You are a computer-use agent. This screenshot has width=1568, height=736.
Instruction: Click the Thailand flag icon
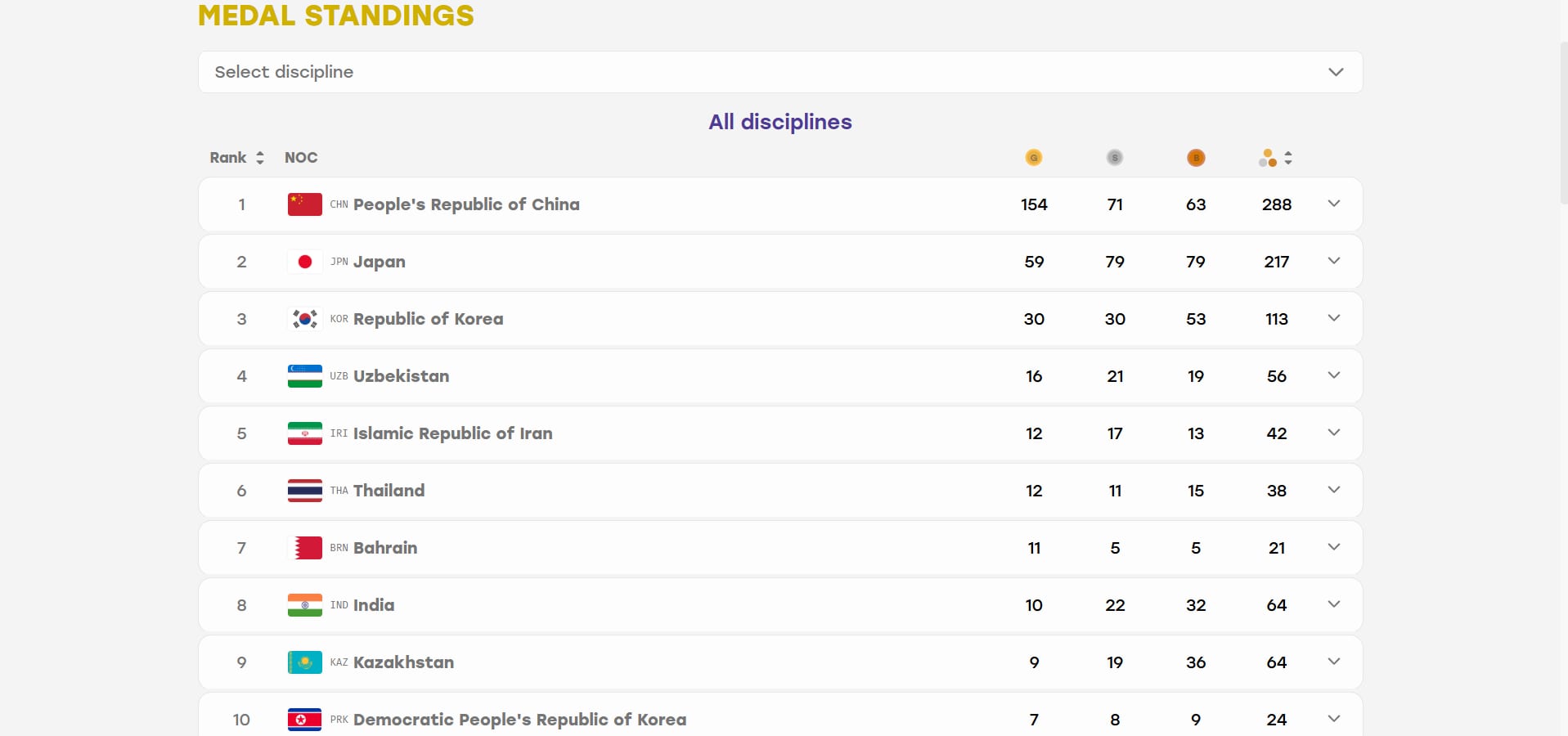pyautogui.click(x=305, y=491)
